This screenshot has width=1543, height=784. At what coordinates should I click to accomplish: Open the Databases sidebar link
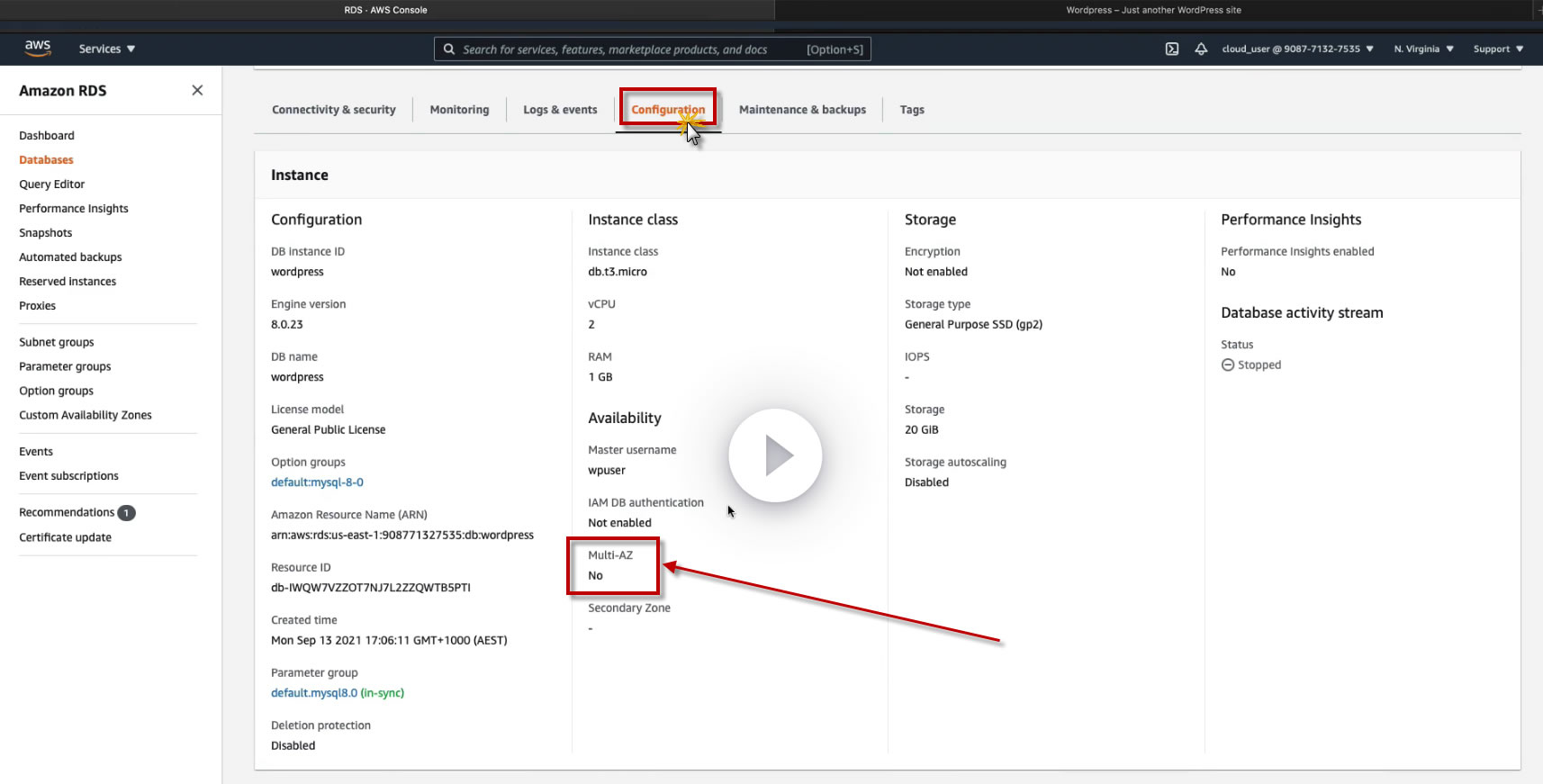coord(46,160)
